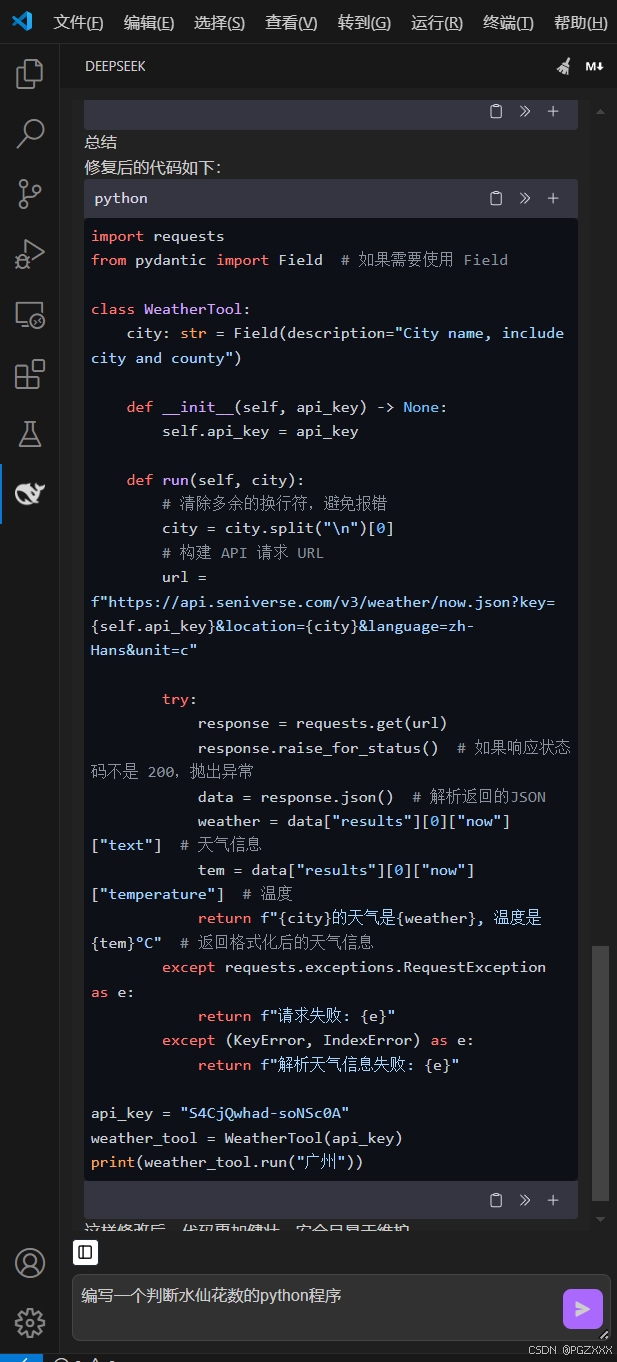
Task: Click the + icon in python header
Action: [x=553, y=198]
